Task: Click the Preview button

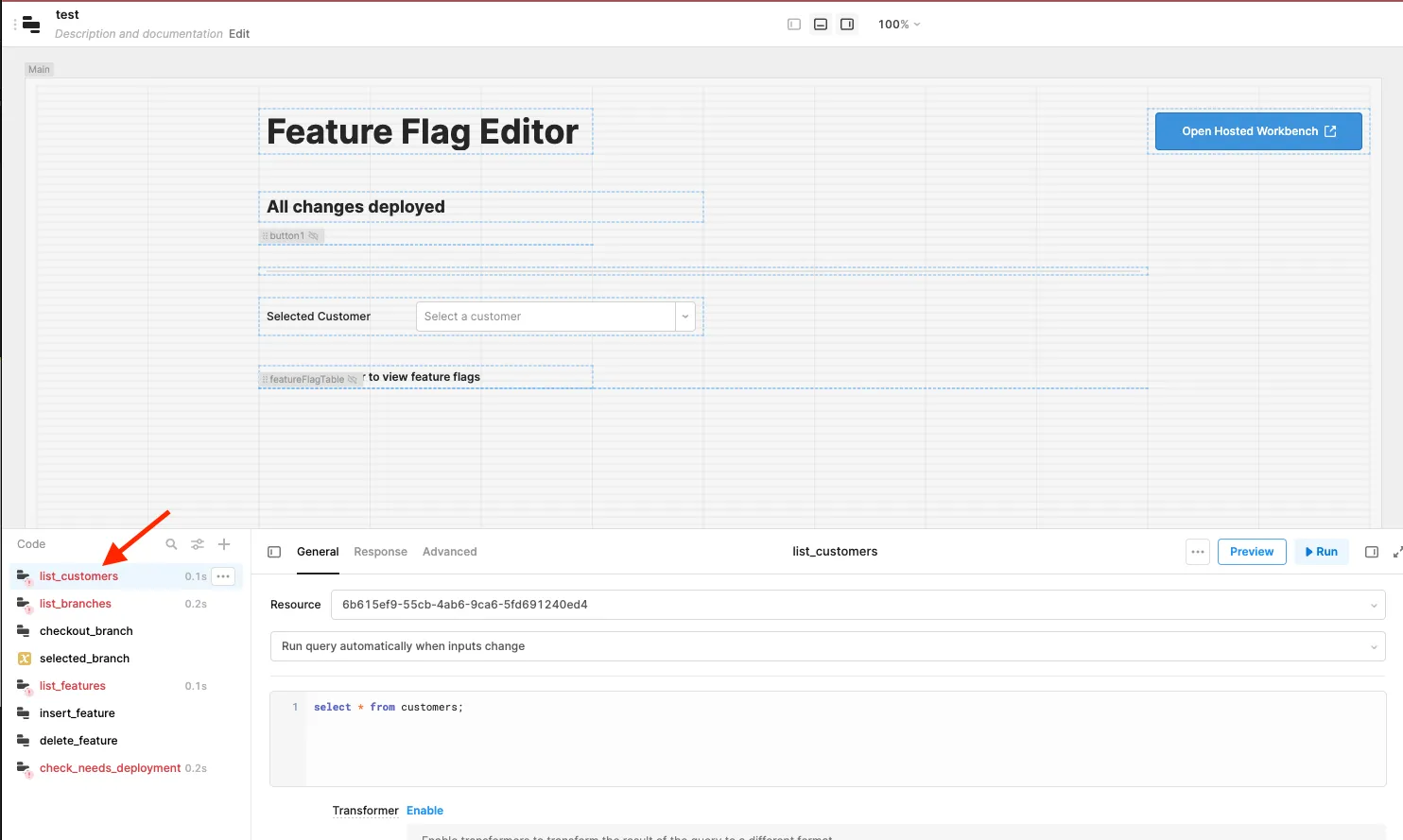Action: click(x=1252, y=552)
